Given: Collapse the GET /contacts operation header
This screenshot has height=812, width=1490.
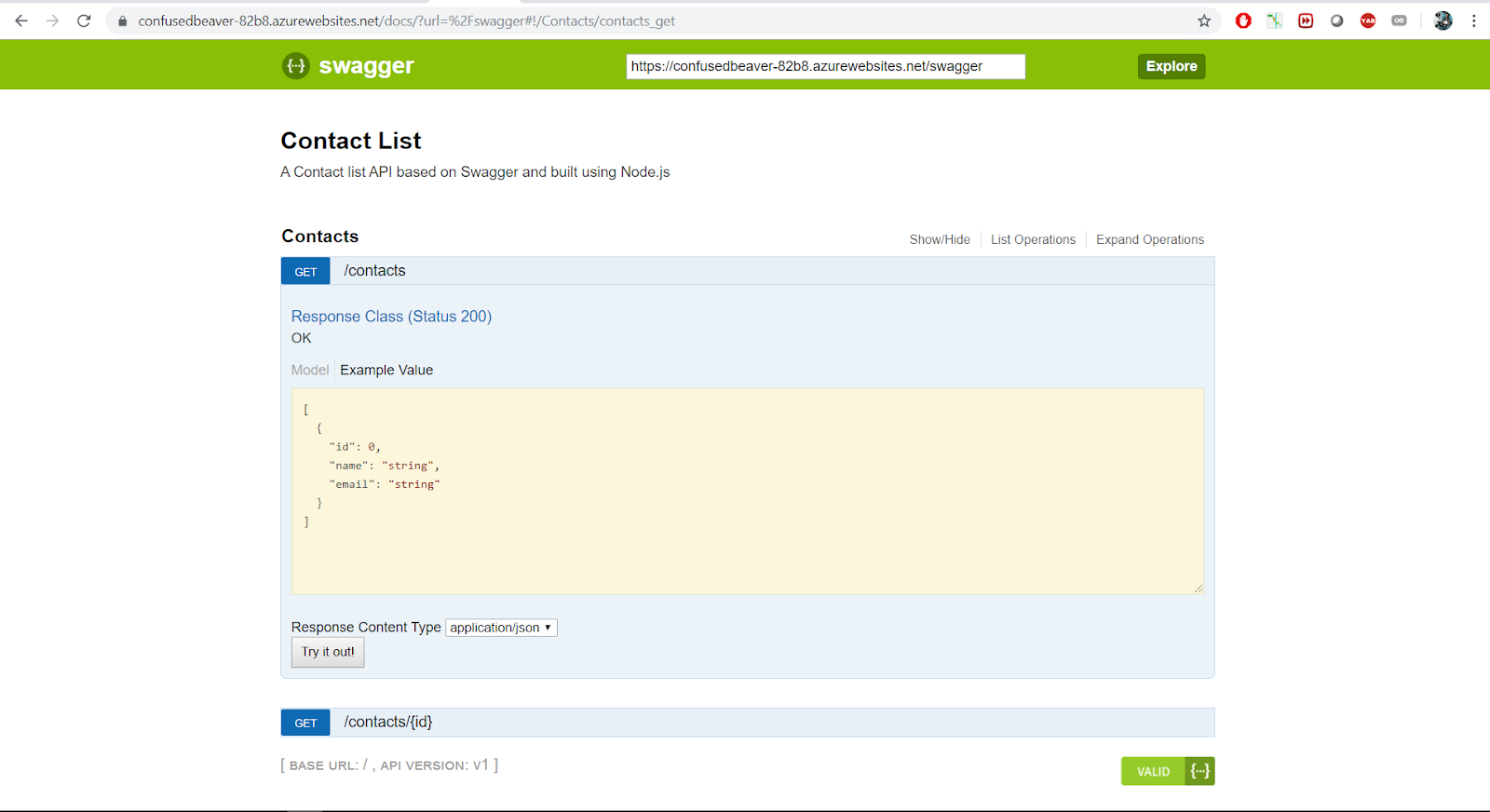Looking at the screenshot, I should [x=748, y=271].
